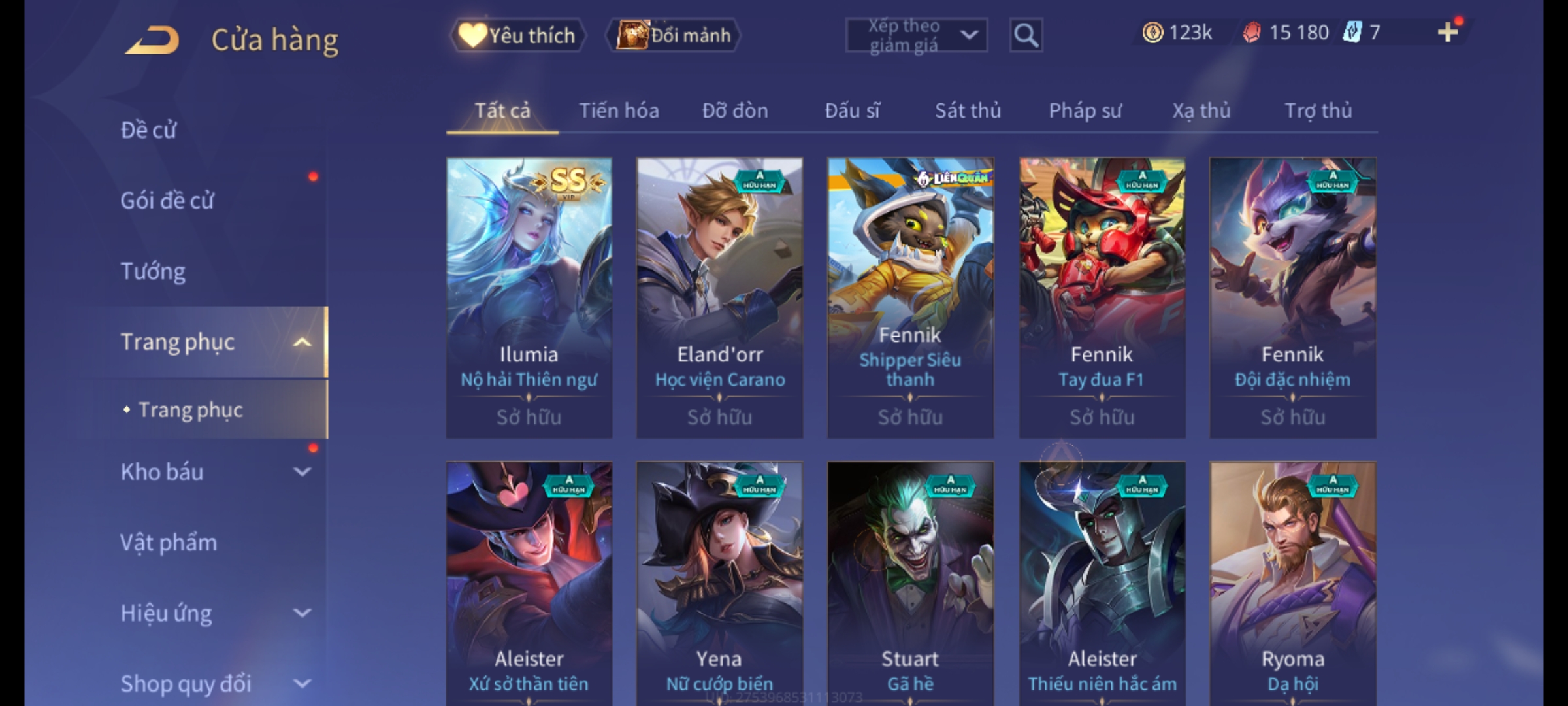Select Ilumia Nộ hải Thiên ngư skin
Image resolution: width=1568 pixels, height=706 pixels.
click(529, 297)
